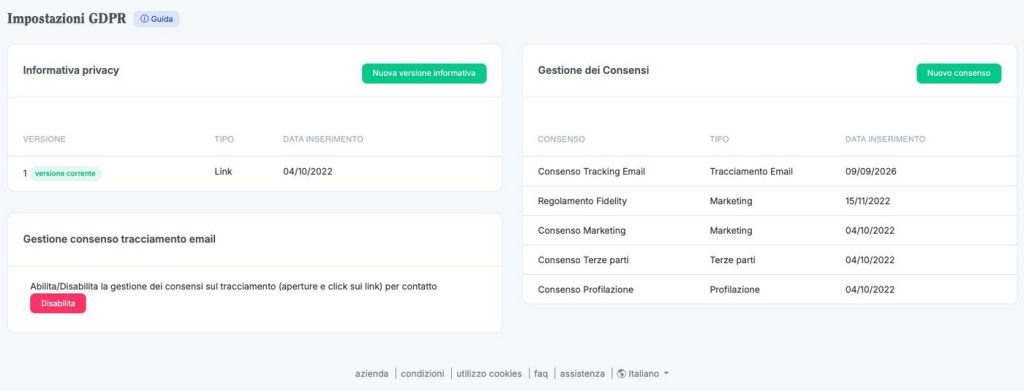Open the Guida help badge
This screenshot has width=1024, height=391.
tap(157, 19)
